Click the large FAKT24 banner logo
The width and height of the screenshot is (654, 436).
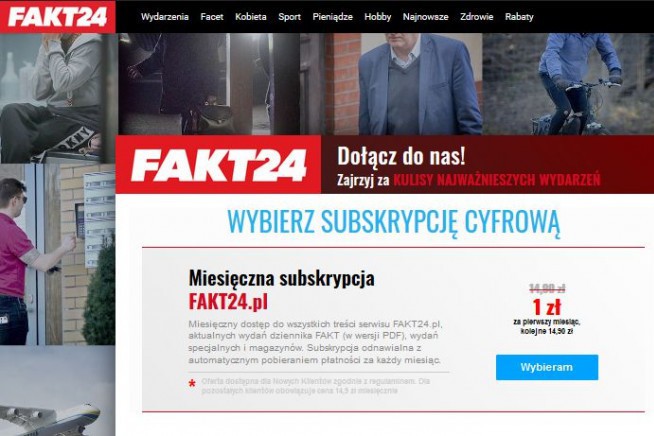click(x=219, y=165)
